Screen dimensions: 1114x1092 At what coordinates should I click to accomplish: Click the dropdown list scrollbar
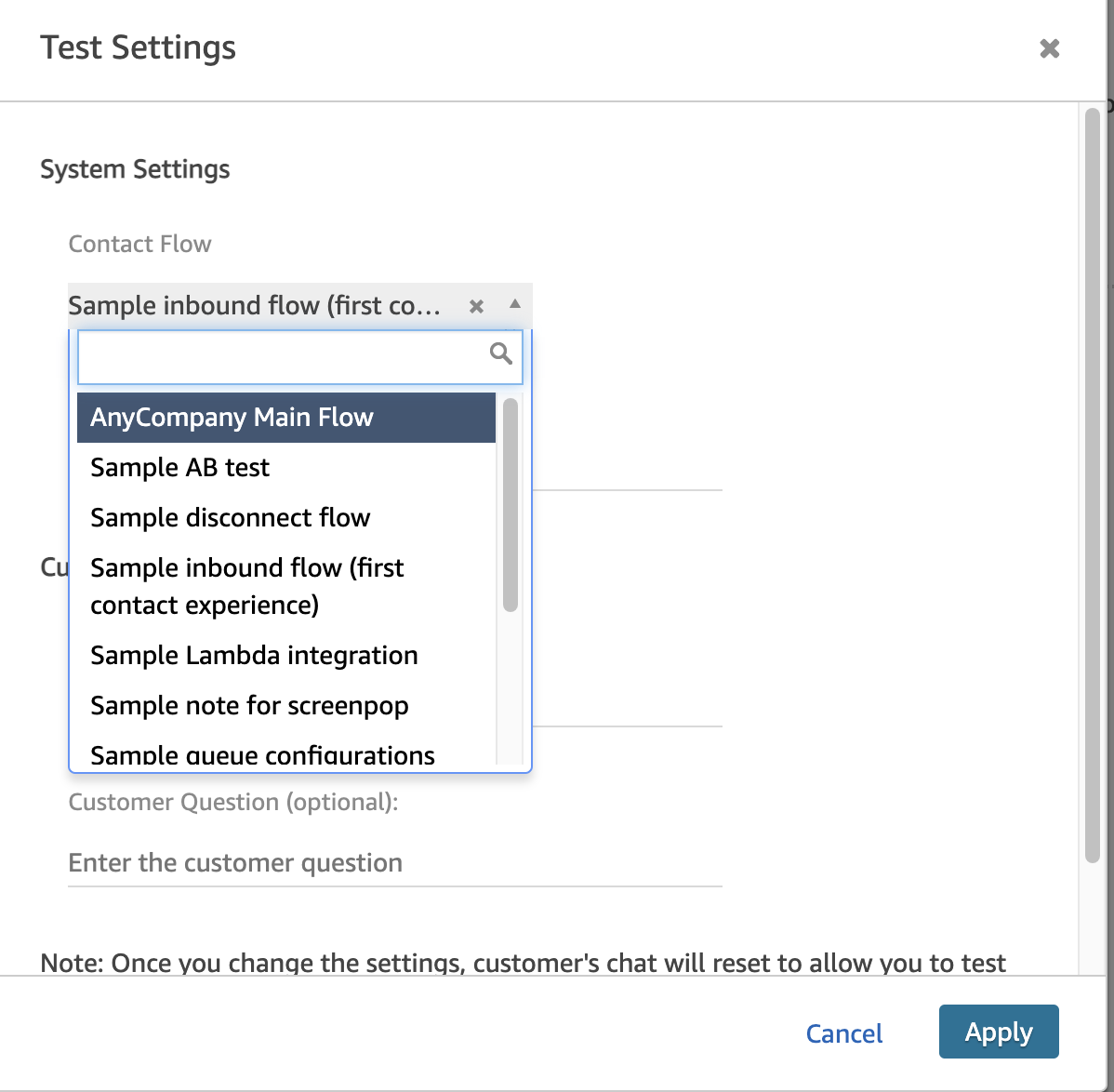[x=511, y=504]
